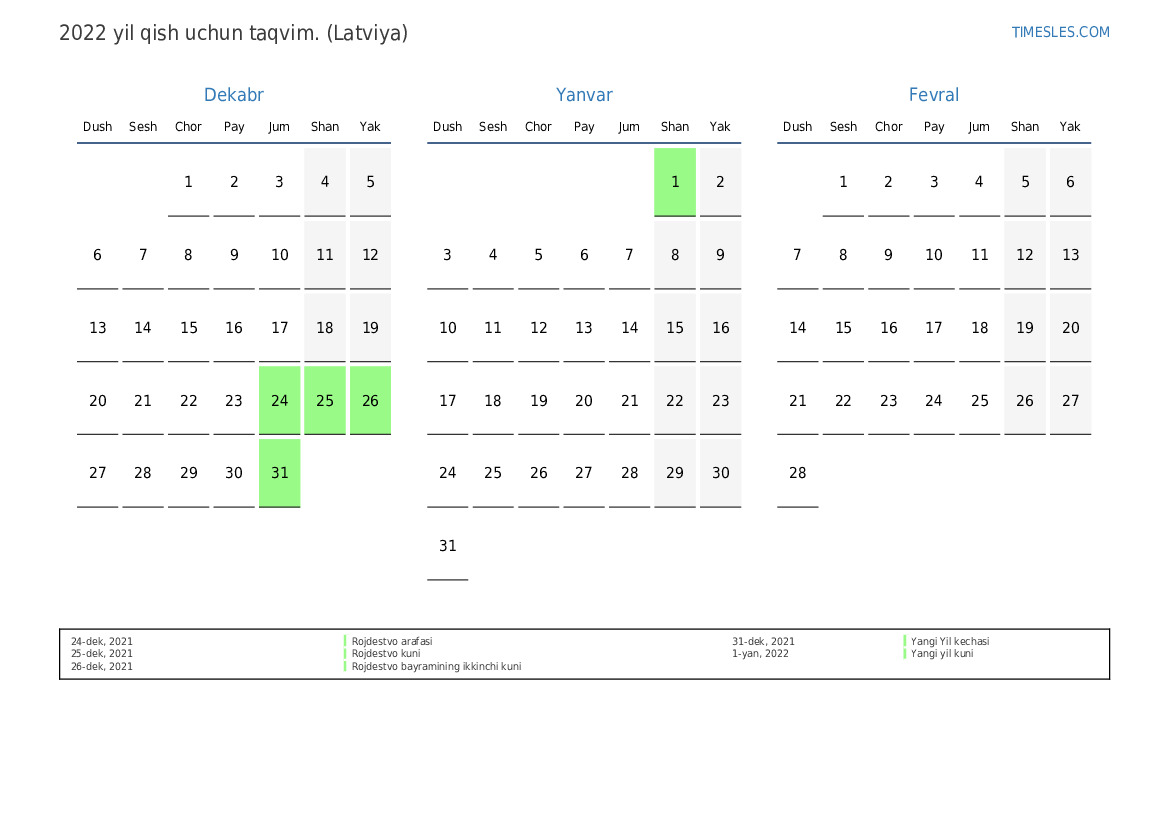Image resolution: width=1169 pixels, height=827 pixels.
Task: Click the page title '2022 yil qish uchun taqvim'
Action: (x=233, y=33)
